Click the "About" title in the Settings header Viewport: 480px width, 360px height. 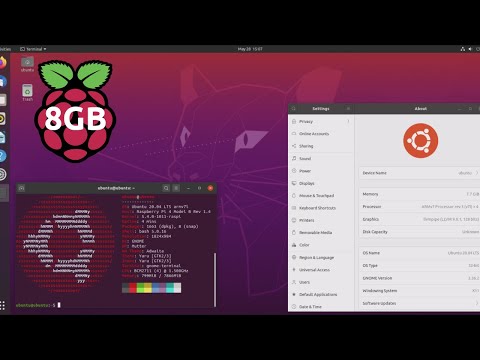pos(421,109)
